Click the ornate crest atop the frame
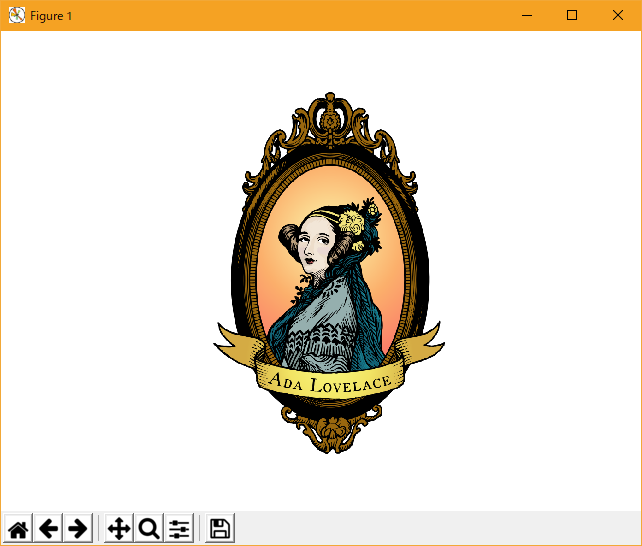 click(329, 118)
